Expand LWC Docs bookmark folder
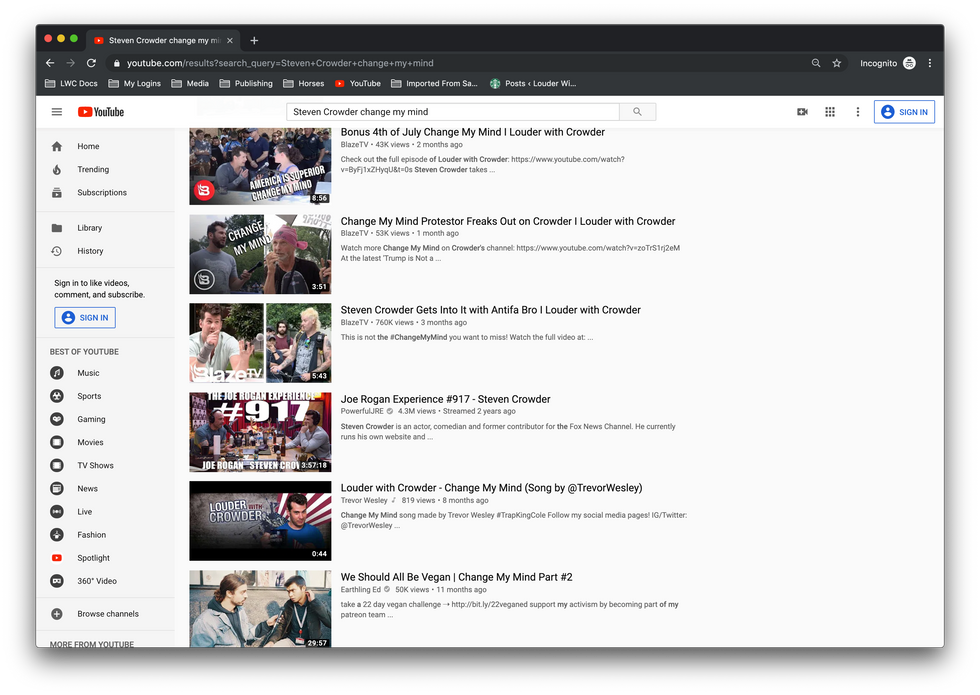Screen dimensions: 980x695 71,84
